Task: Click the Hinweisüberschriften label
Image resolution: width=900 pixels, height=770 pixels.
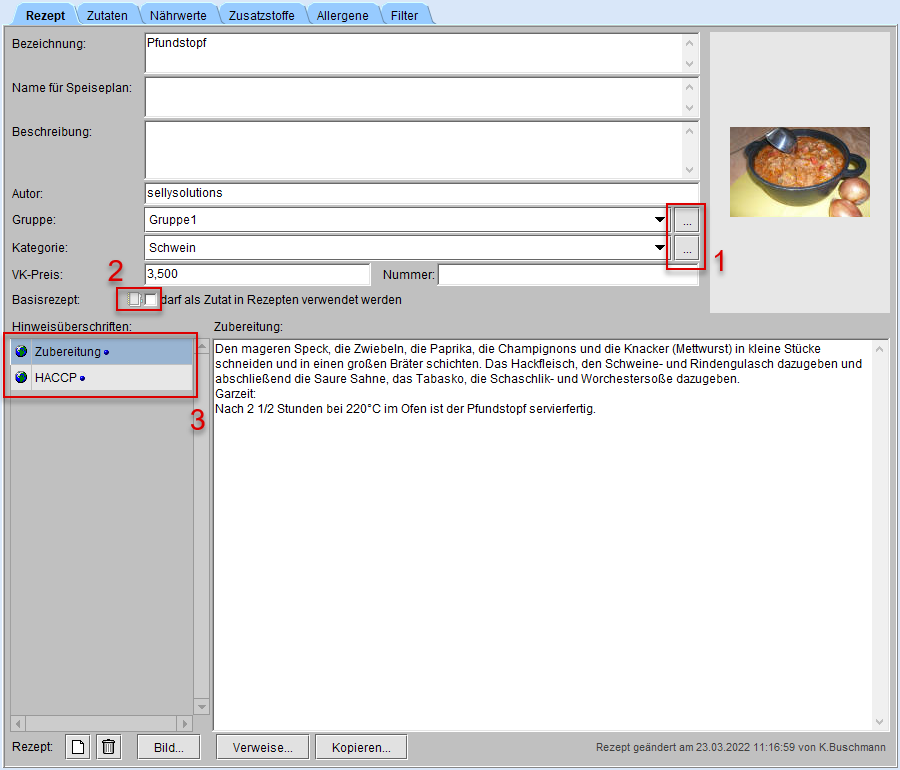Action: [72, 326]
